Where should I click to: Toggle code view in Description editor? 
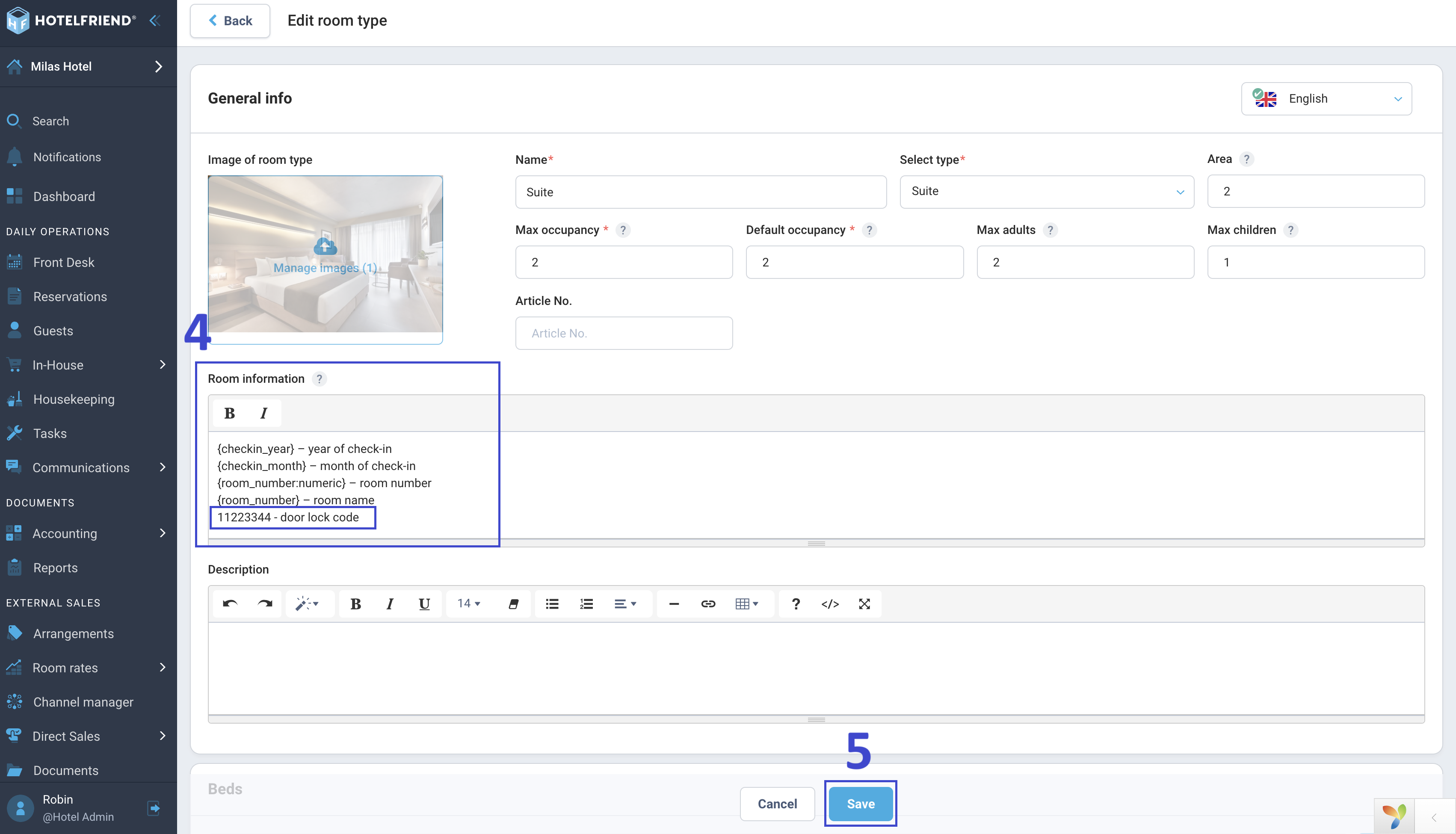[830, 604]
